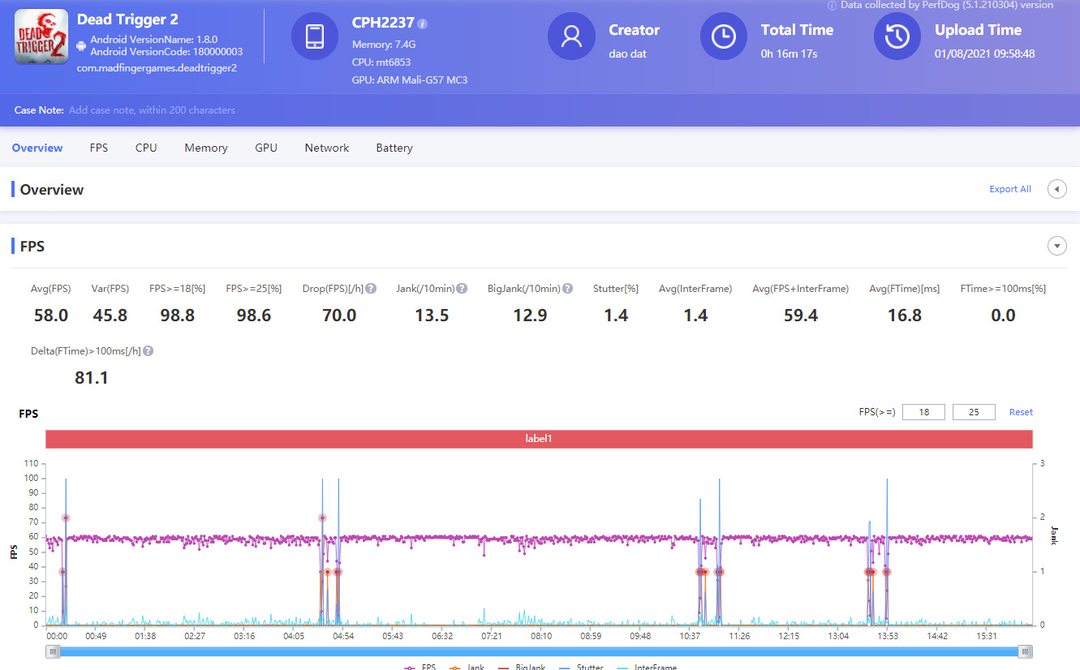
Task: Click the Upload Time history icon
Action: point(897,37)
